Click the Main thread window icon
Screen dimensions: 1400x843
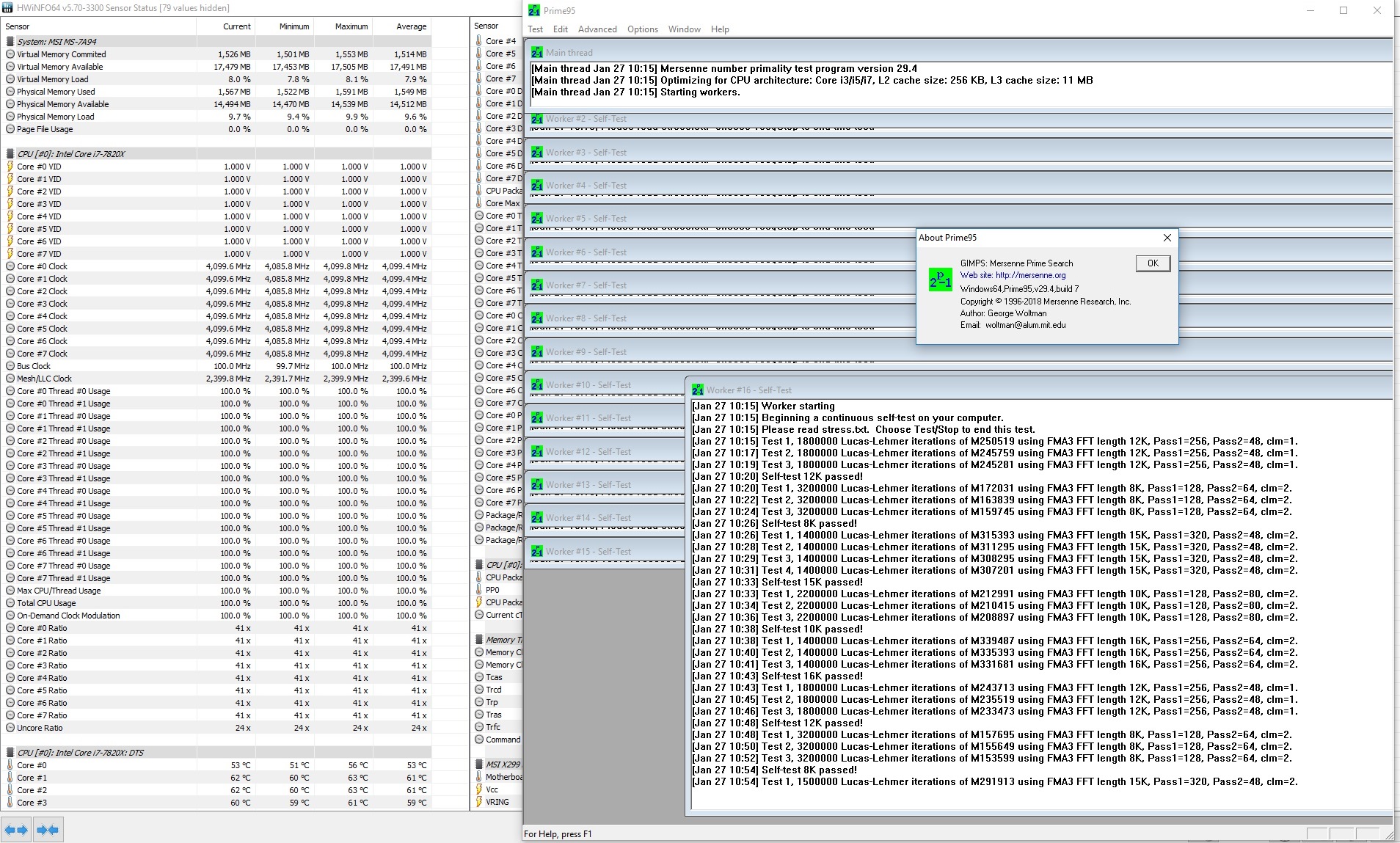tap(537, 53)
